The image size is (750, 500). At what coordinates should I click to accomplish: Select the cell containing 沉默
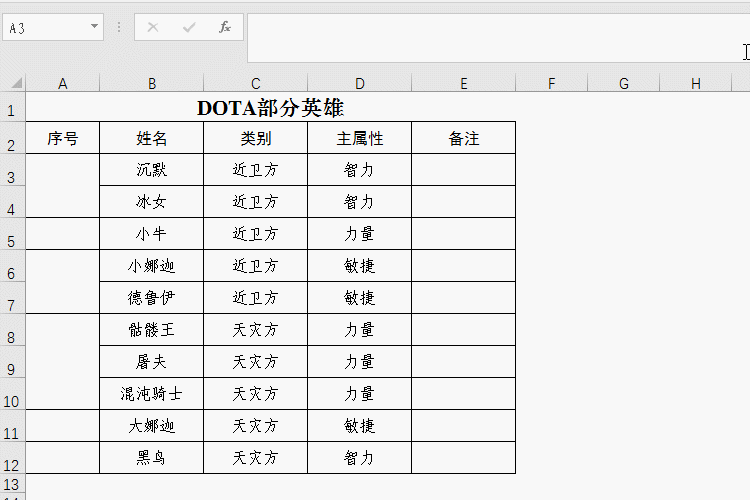coord(152,170)
